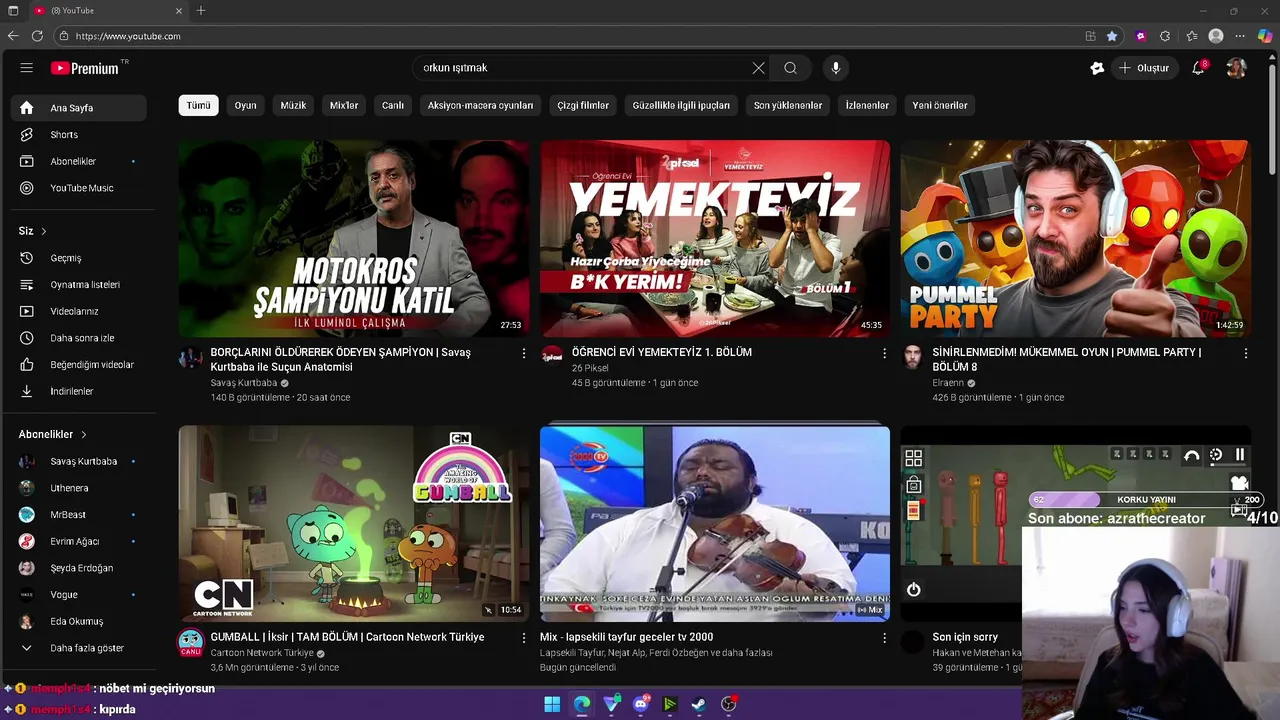Select the Oyun filter chip
The height and width of the screenshot is (720, 1280).
point(246,105)
